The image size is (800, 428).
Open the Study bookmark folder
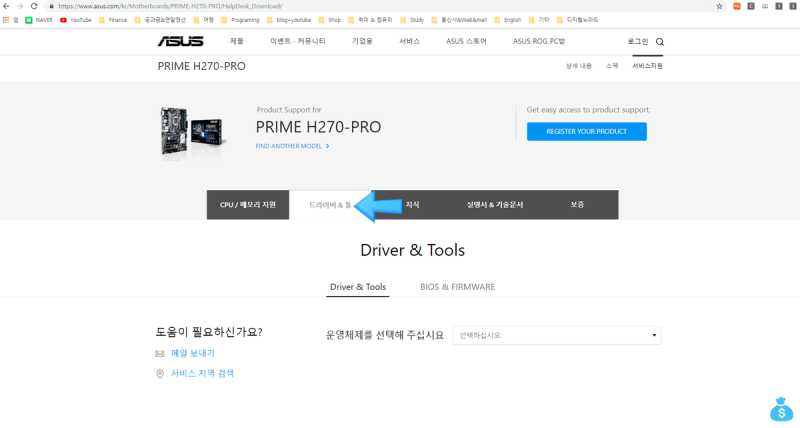412,20
